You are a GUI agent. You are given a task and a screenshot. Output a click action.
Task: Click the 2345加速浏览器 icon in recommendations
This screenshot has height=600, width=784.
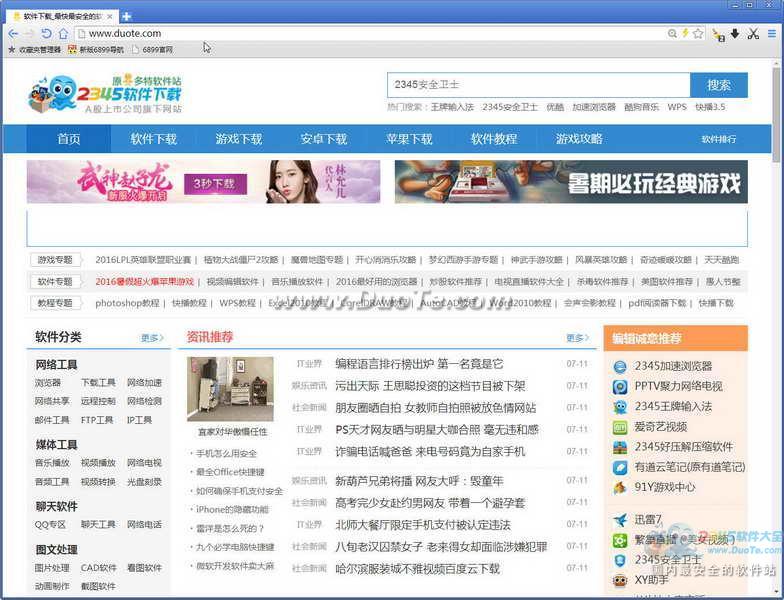(x=620, y=366)
